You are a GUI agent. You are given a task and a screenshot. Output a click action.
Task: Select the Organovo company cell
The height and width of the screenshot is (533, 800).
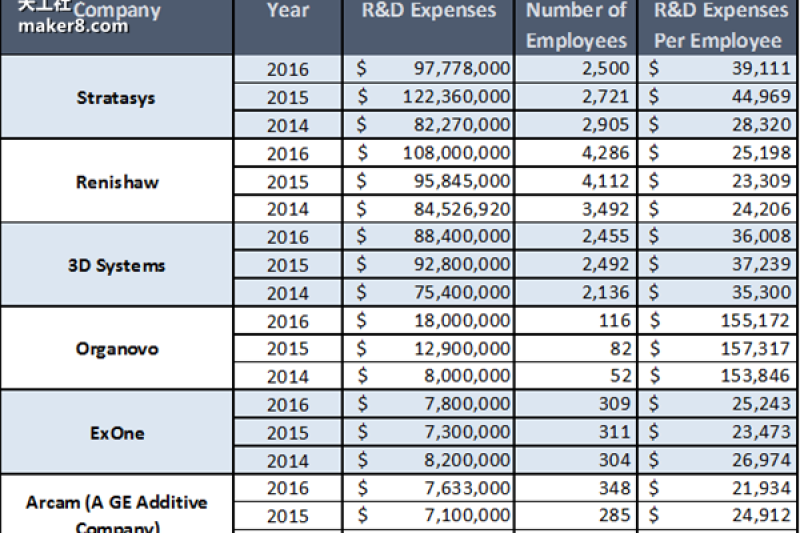pyautogui.click(x=116, y=349)
